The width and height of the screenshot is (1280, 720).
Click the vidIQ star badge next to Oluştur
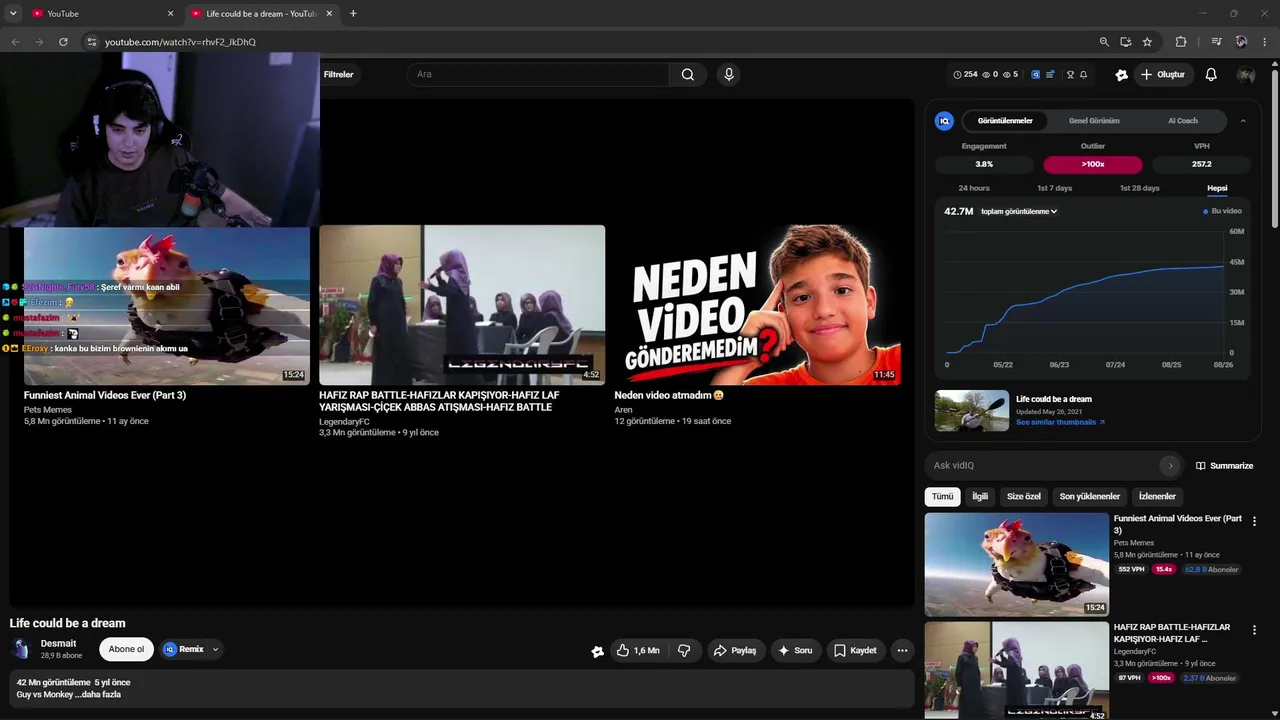(x=1122, y=74)
